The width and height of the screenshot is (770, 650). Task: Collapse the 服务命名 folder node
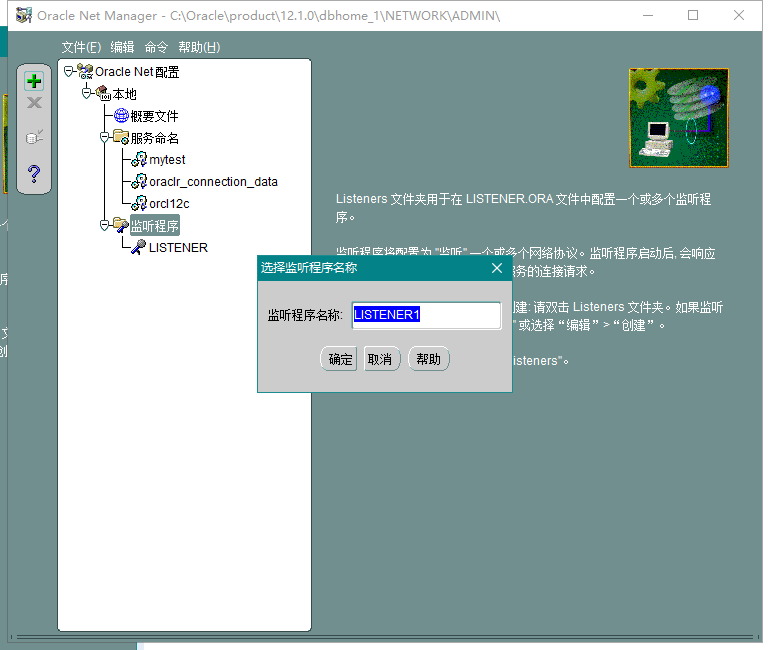[x=104, y=137]
